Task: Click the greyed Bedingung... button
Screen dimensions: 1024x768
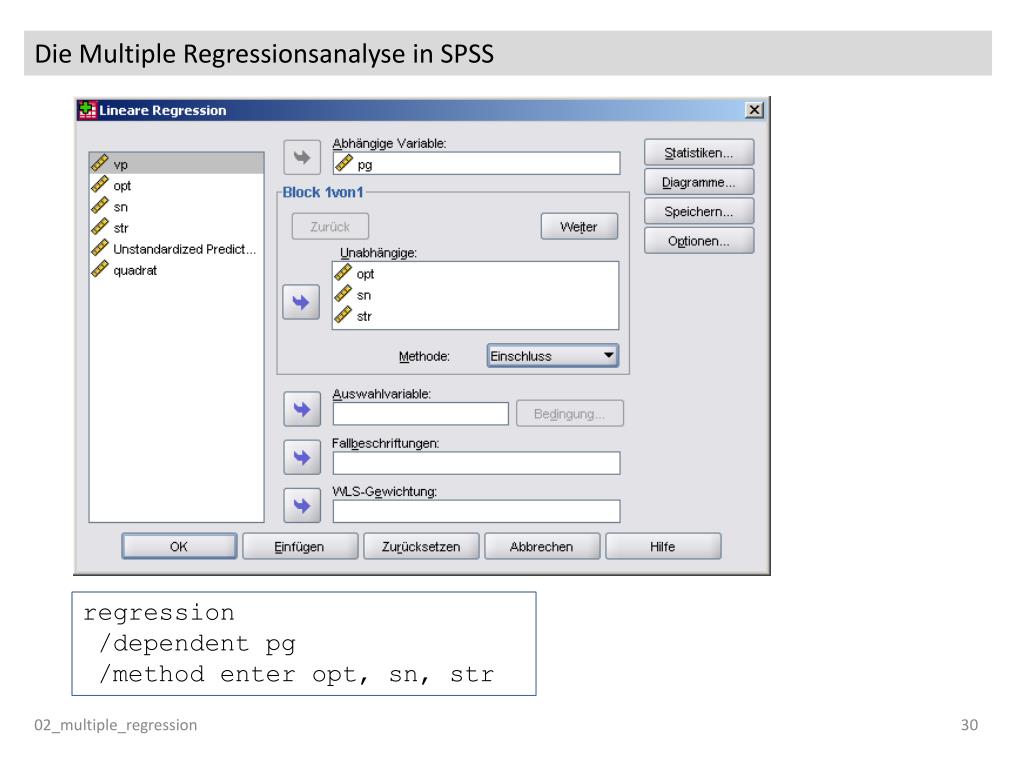Action: point(569,414)
